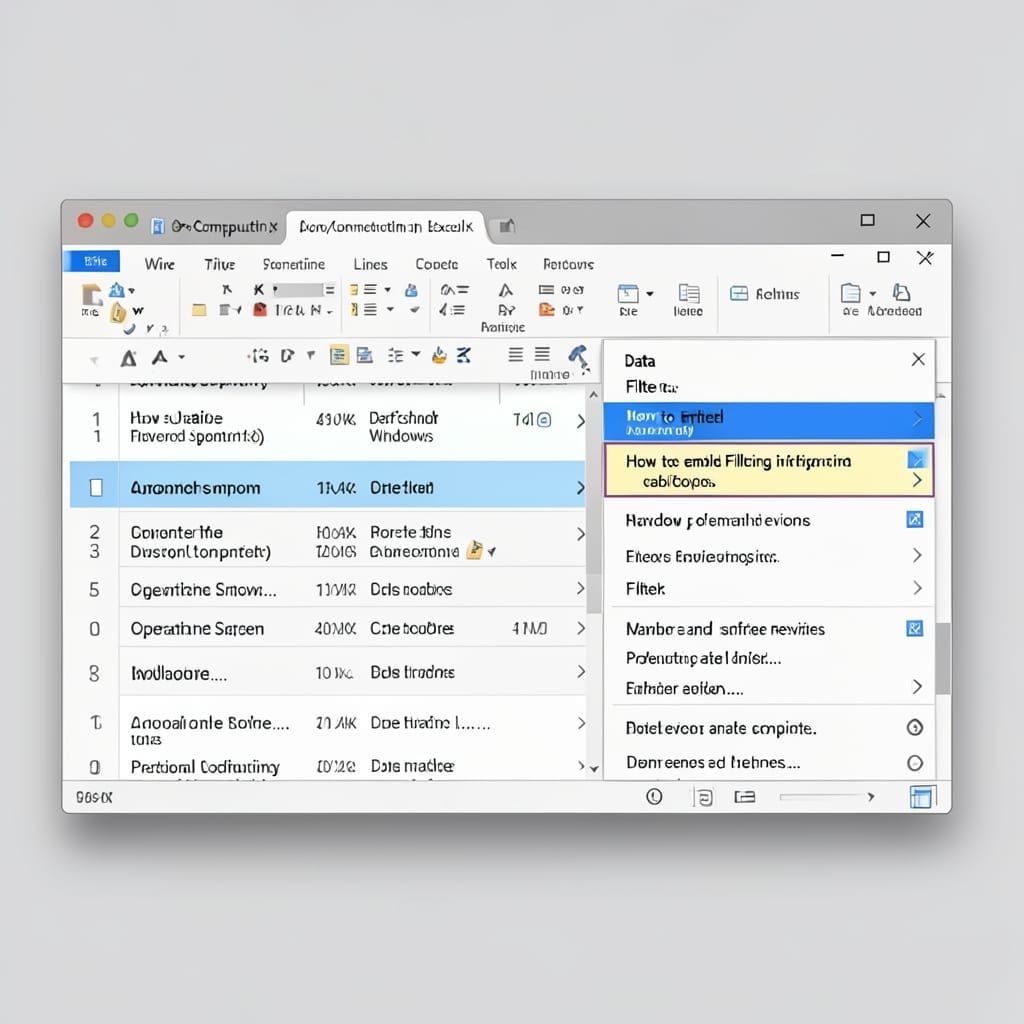
Task: Click the table icon beside "Relhins"
Action: (x=739, y=294)
